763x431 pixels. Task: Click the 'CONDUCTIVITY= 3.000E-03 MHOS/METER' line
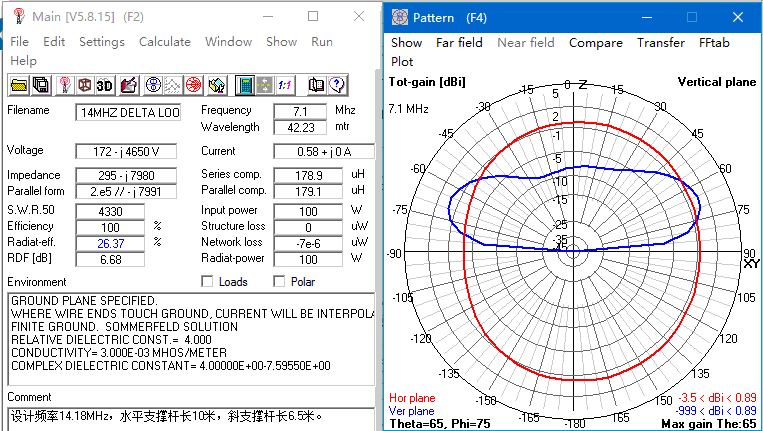click(x=119, y=353)
